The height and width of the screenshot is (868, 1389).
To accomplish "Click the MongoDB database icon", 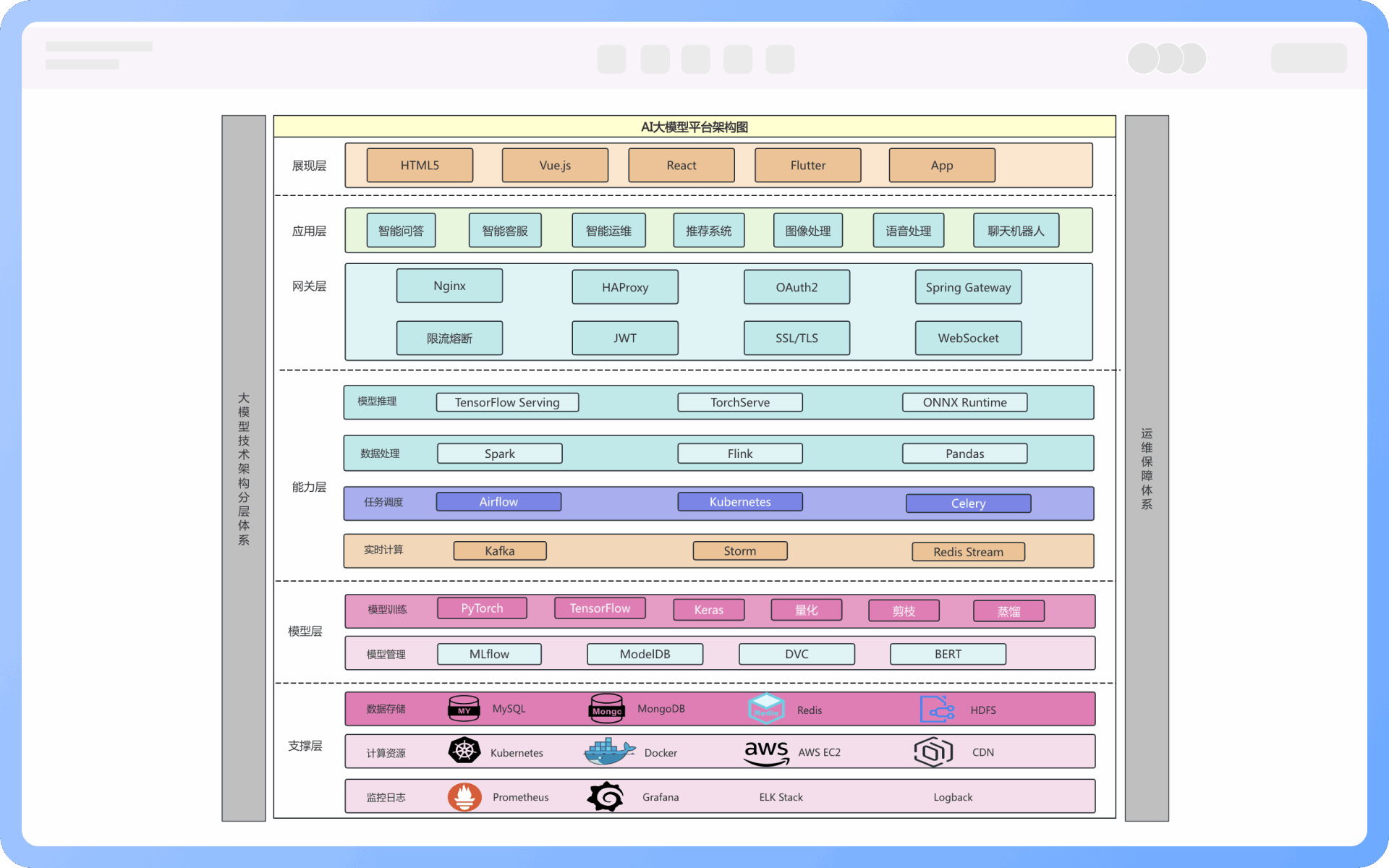I will click(606, 709).
